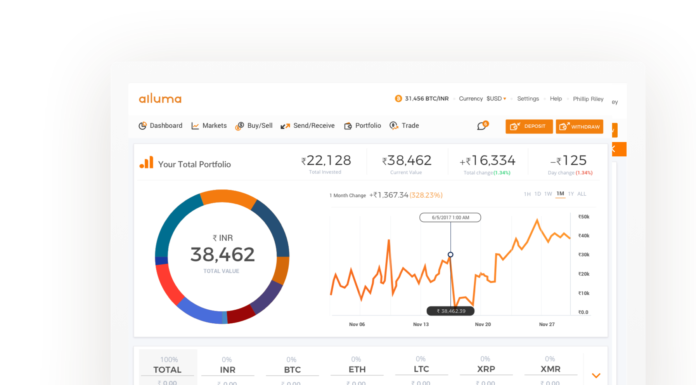Expand the asset list chevron arrow
Image resolution: width=696 pixels, height=385 pixels.
point(596,376)
